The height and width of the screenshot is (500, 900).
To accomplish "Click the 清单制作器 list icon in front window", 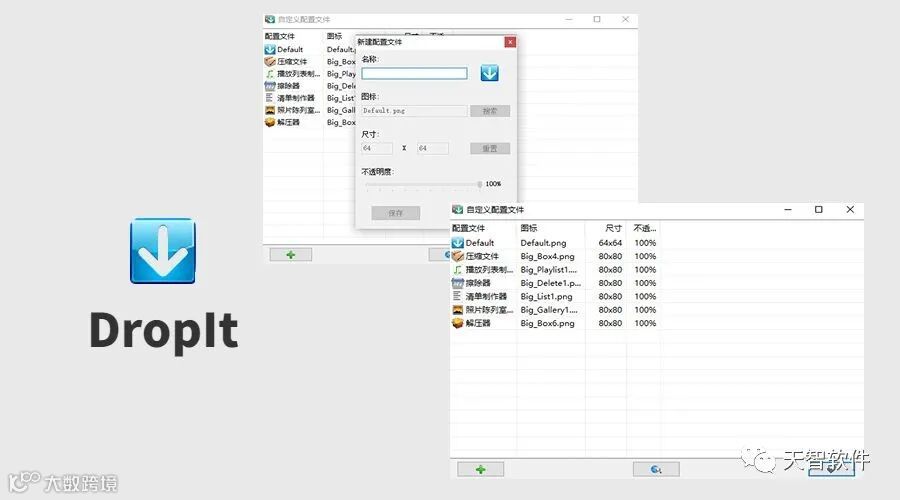I will (x=457, y=296).
